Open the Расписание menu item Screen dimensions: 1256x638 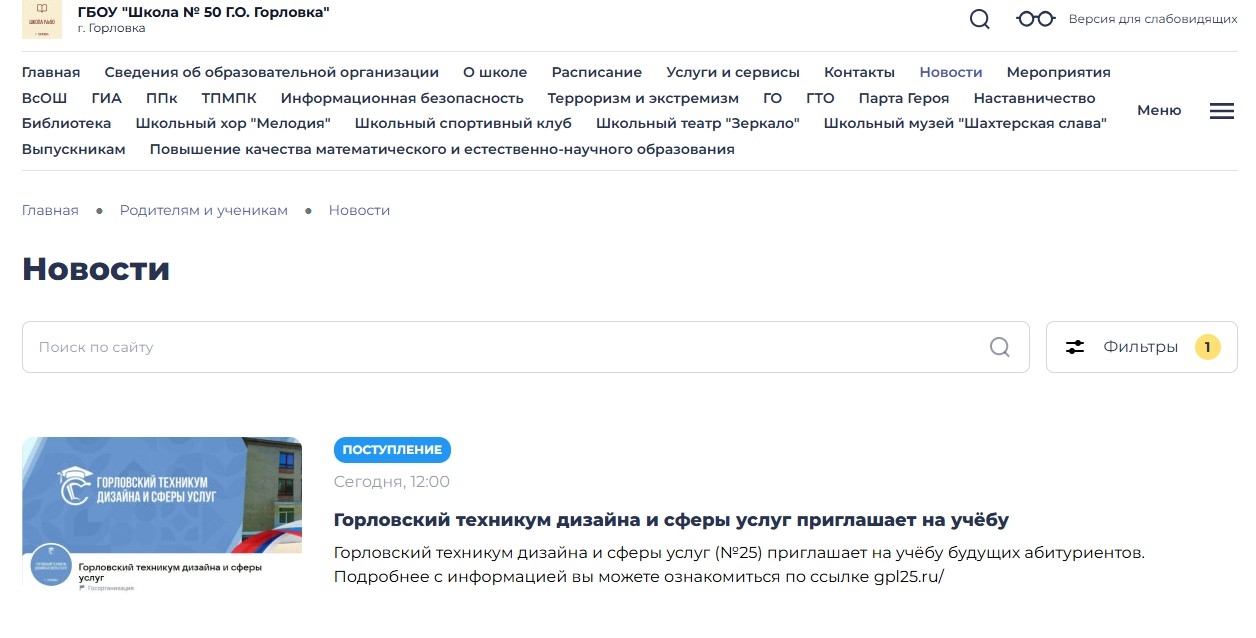click(597, 72)
